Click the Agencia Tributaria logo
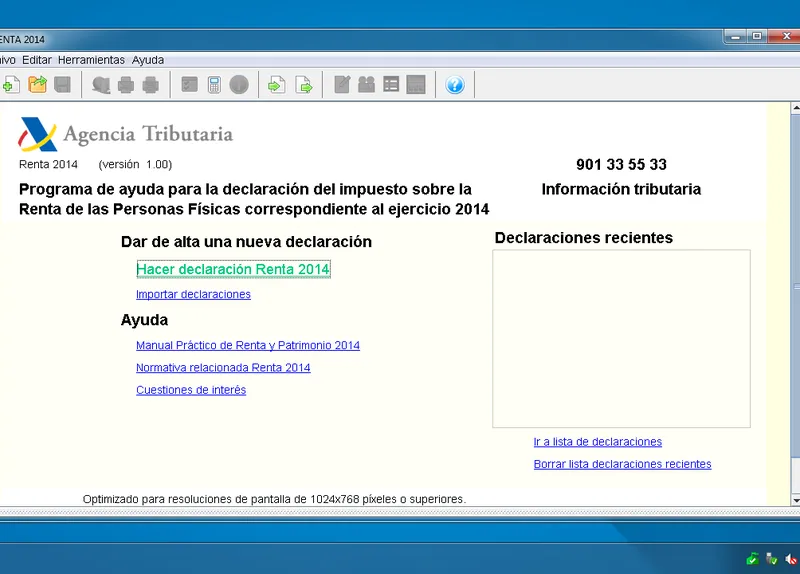 coord(126,134)
